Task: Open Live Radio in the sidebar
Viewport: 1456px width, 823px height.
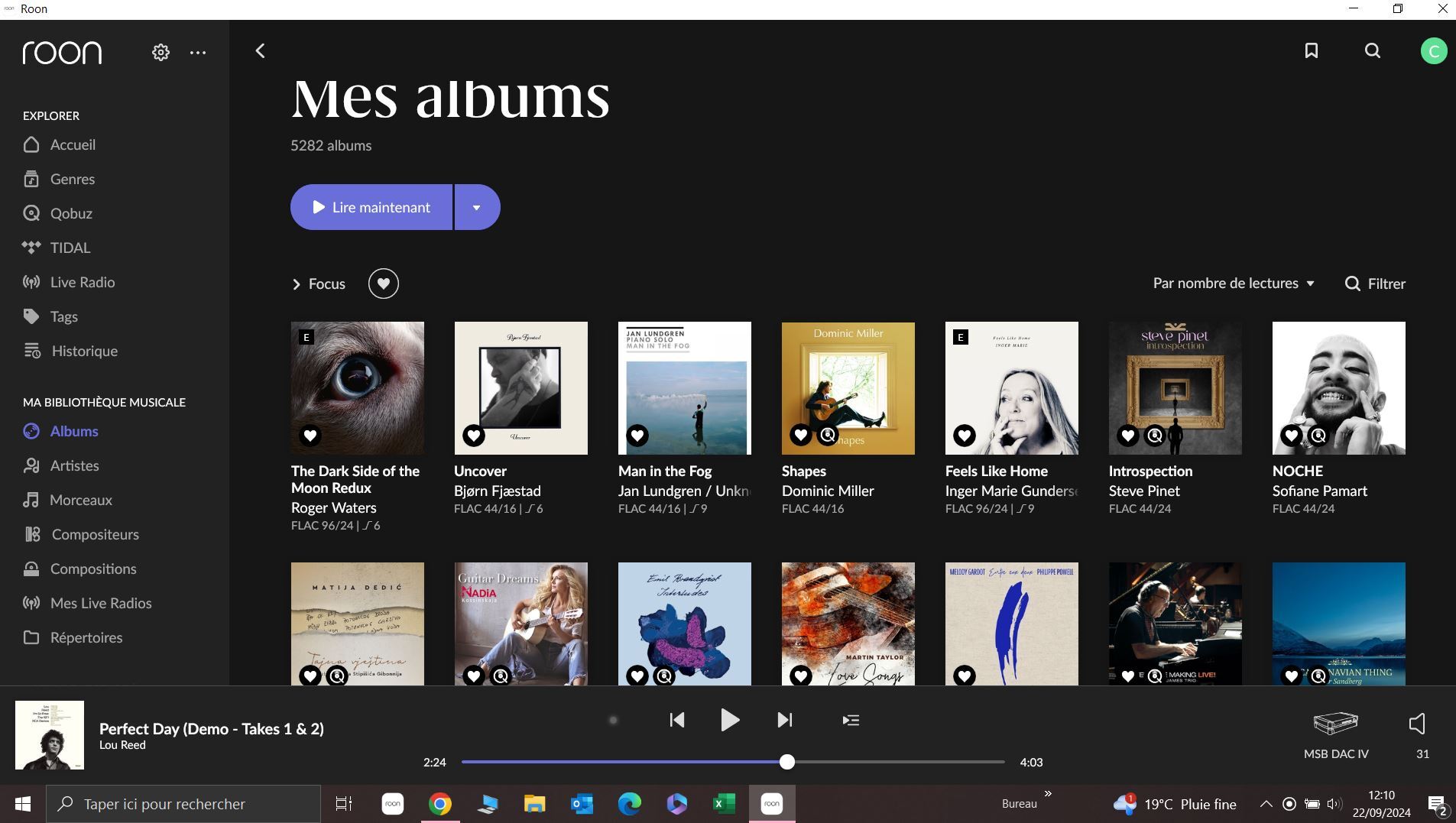Action: pos(69,282)
